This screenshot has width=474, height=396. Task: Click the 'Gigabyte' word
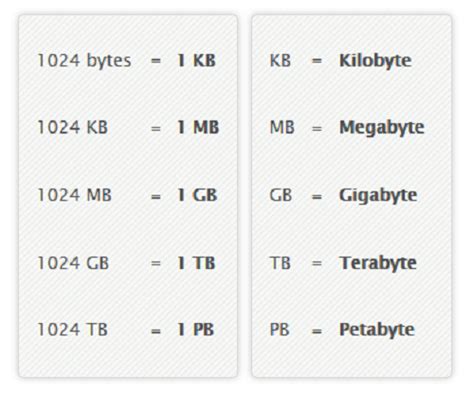(x=378, y=196)
